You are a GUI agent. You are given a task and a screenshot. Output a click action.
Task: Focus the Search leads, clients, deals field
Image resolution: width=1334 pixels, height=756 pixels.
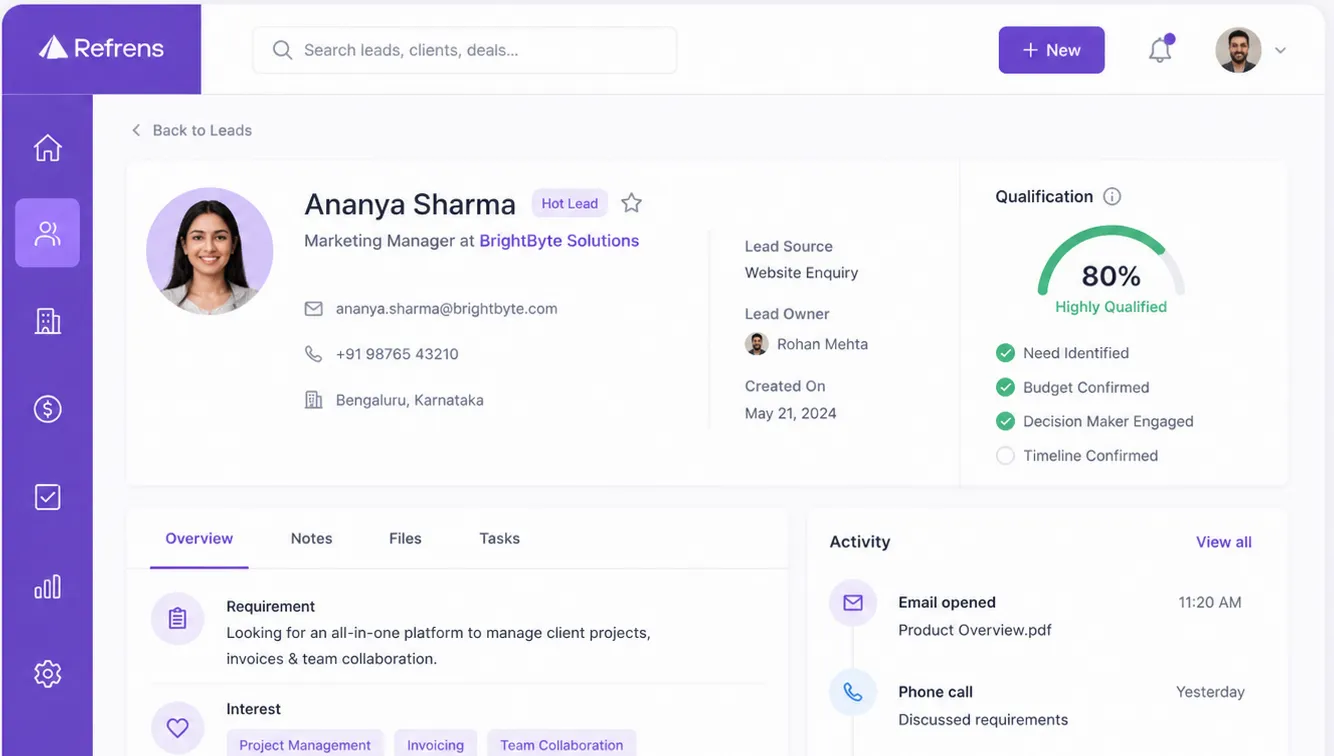(465, 50)
